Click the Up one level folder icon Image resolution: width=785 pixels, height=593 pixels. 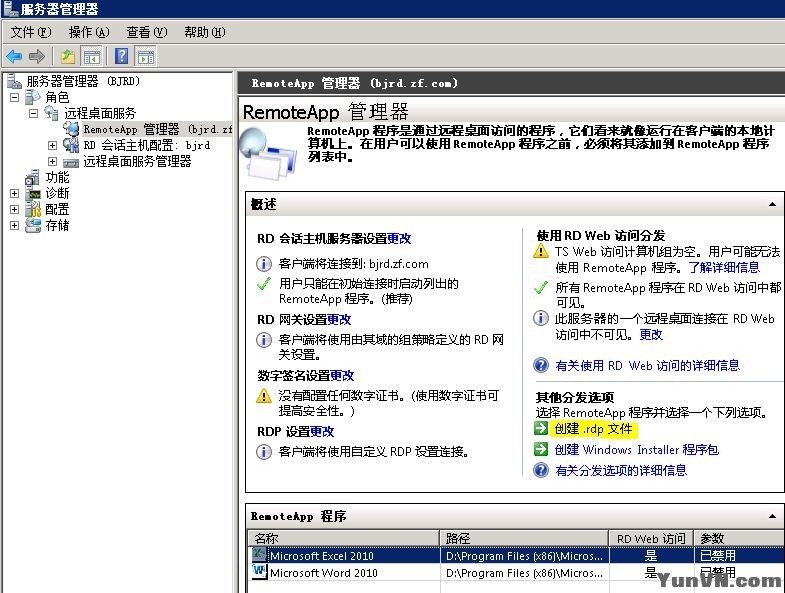tap(68, 56)
